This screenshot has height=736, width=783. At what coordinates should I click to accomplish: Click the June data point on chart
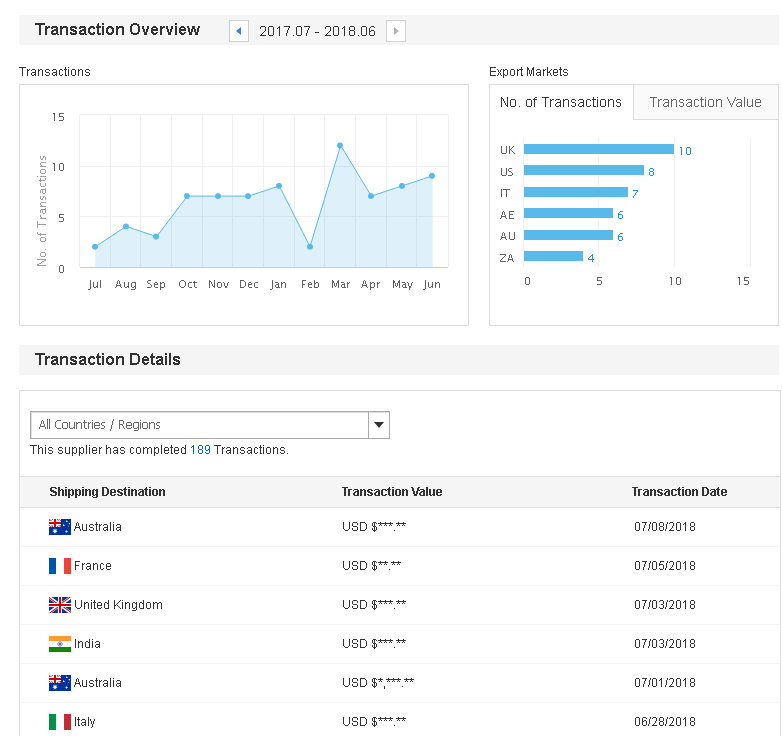point(432,176)
